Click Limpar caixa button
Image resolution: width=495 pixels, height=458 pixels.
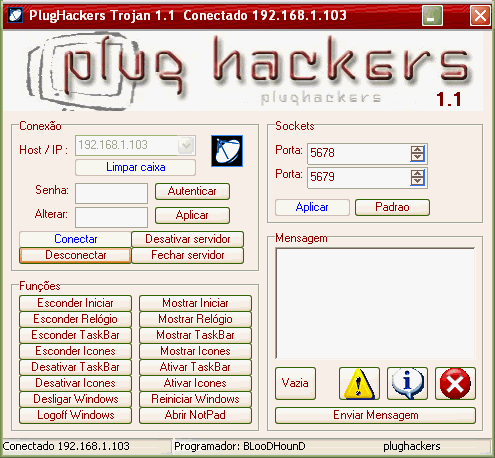[135, 167]
